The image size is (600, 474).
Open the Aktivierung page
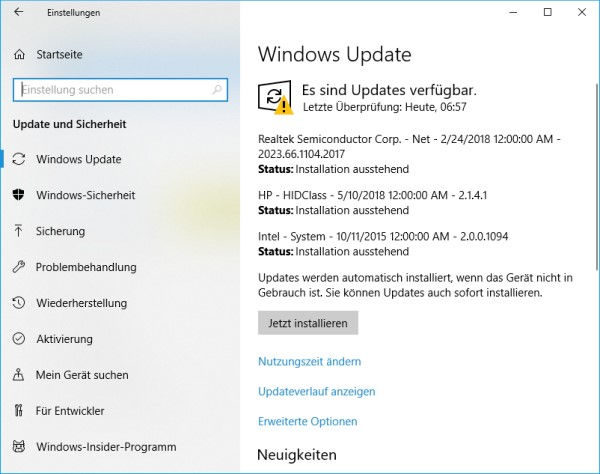[64, 339]
